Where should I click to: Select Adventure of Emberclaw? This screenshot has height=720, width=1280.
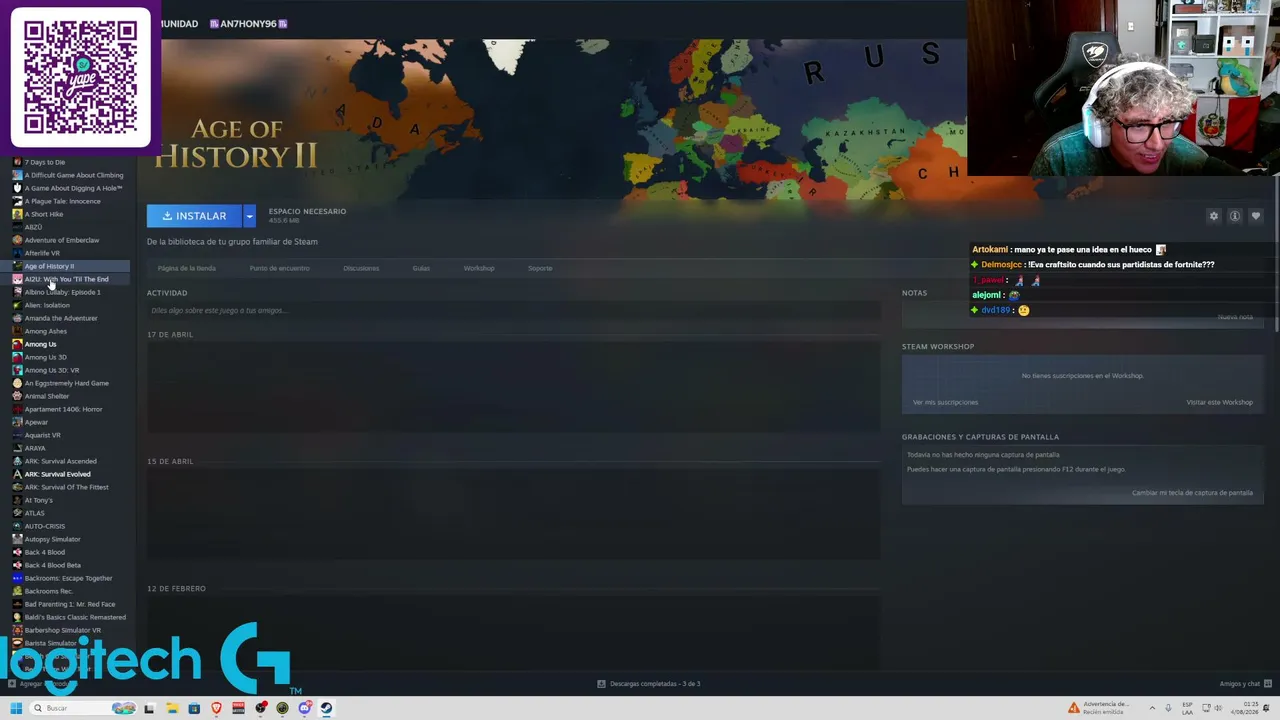61,240
